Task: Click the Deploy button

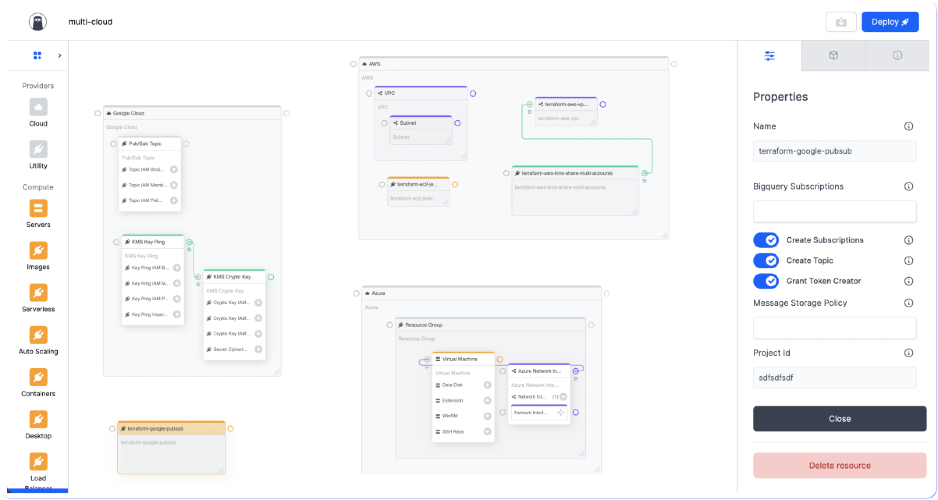Action: click(890, 22)
